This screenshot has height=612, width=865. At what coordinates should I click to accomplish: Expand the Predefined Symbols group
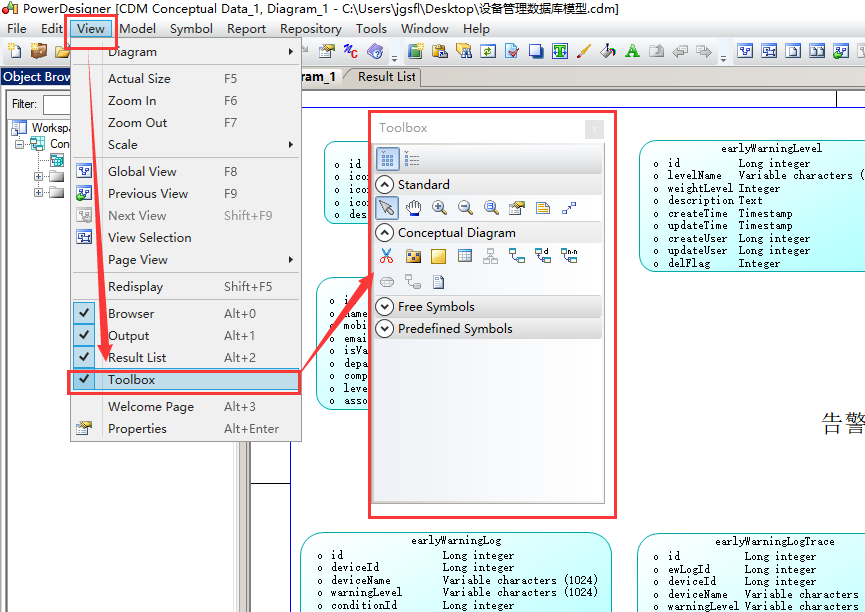pos(385,328)
